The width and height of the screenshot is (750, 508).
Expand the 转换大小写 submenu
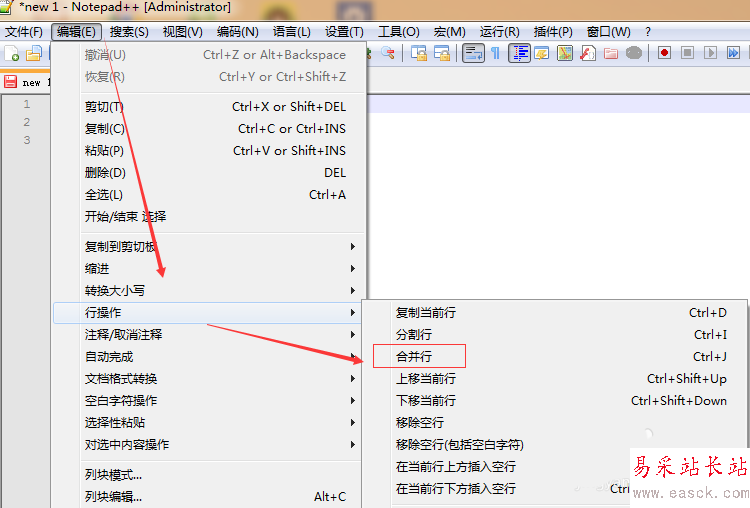point(209,290)
